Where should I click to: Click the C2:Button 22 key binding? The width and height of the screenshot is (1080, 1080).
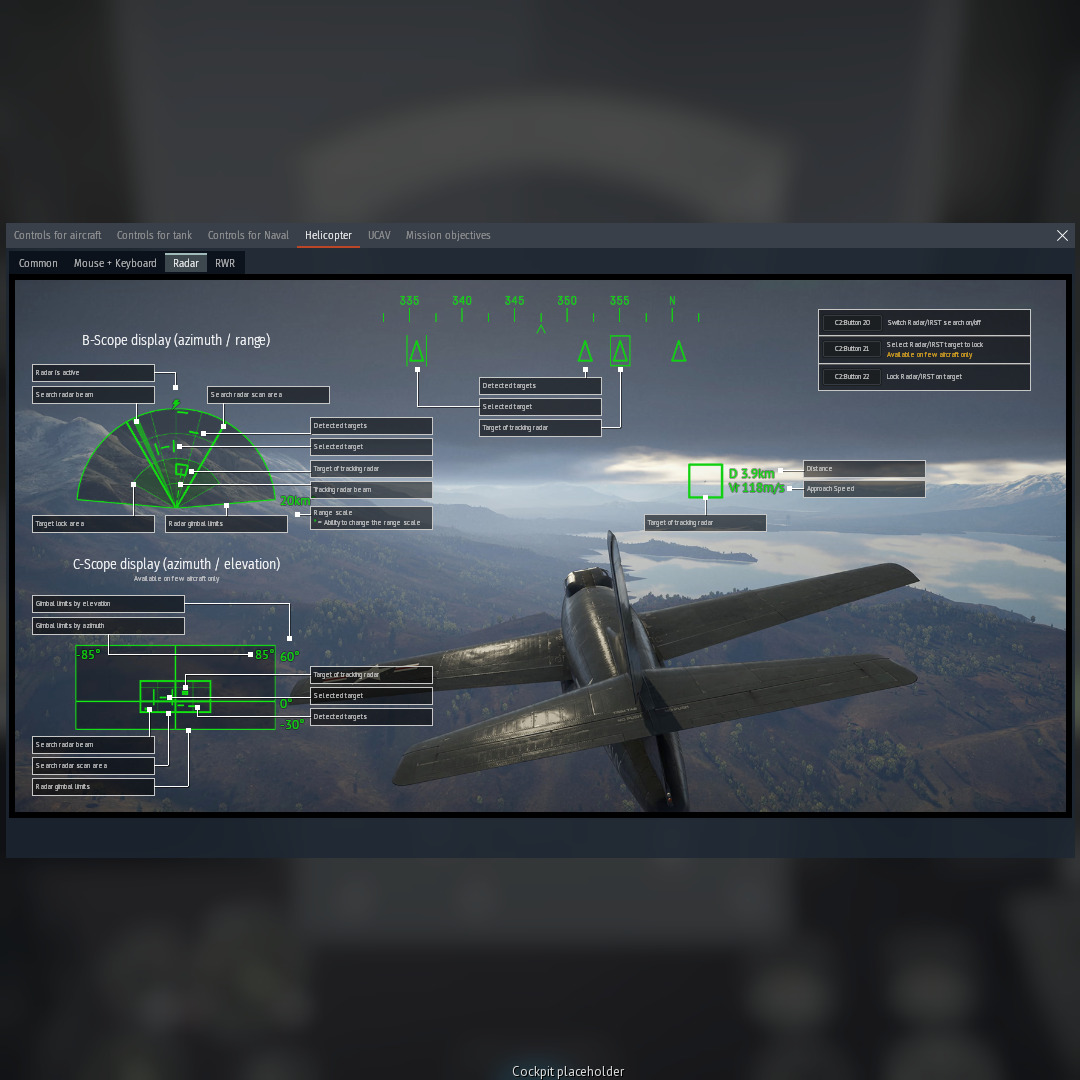[852, 377]
